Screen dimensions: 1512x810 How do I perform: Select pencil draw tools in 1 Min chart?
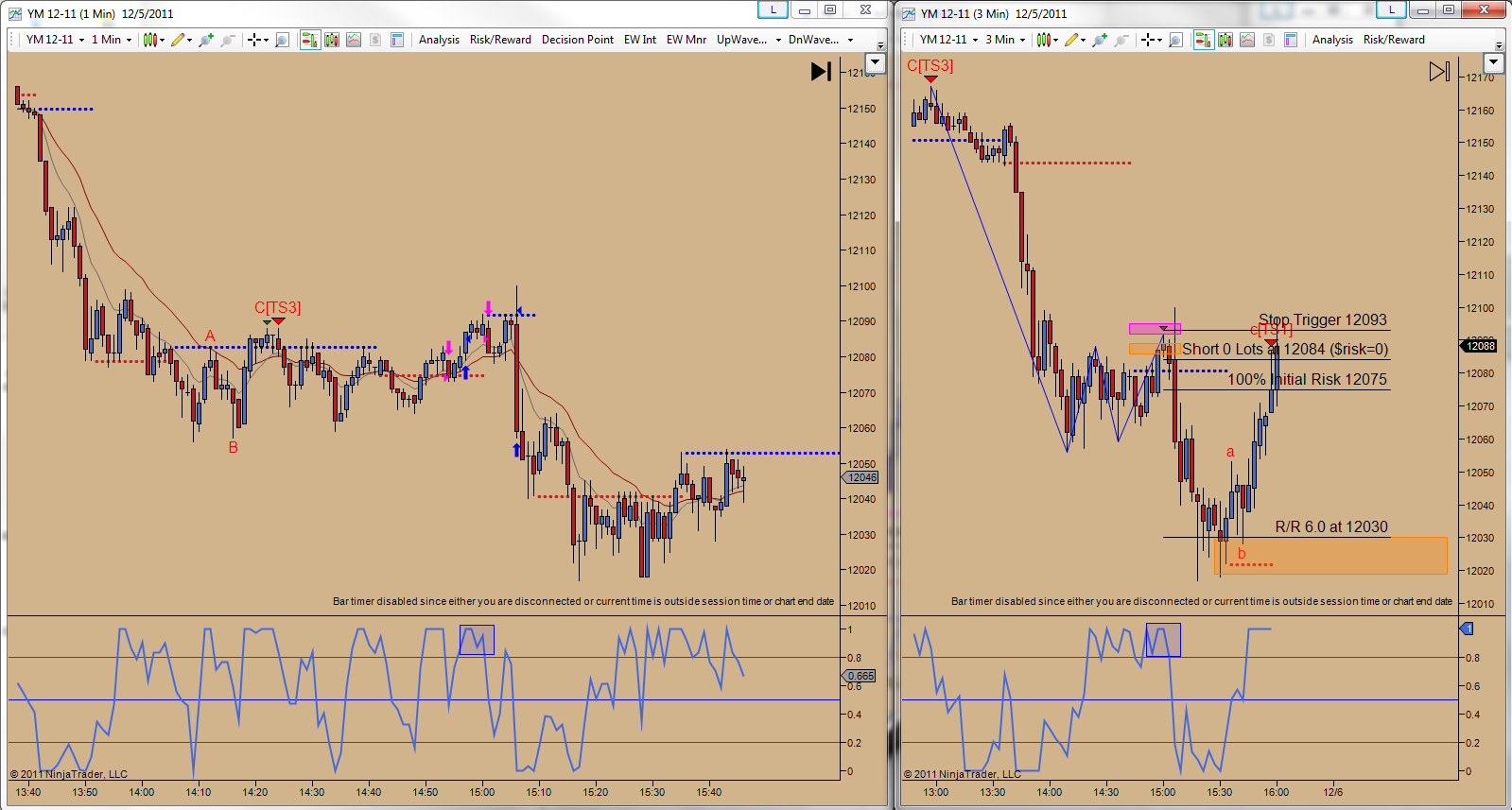pyautogui.click(x=178, y=40)
